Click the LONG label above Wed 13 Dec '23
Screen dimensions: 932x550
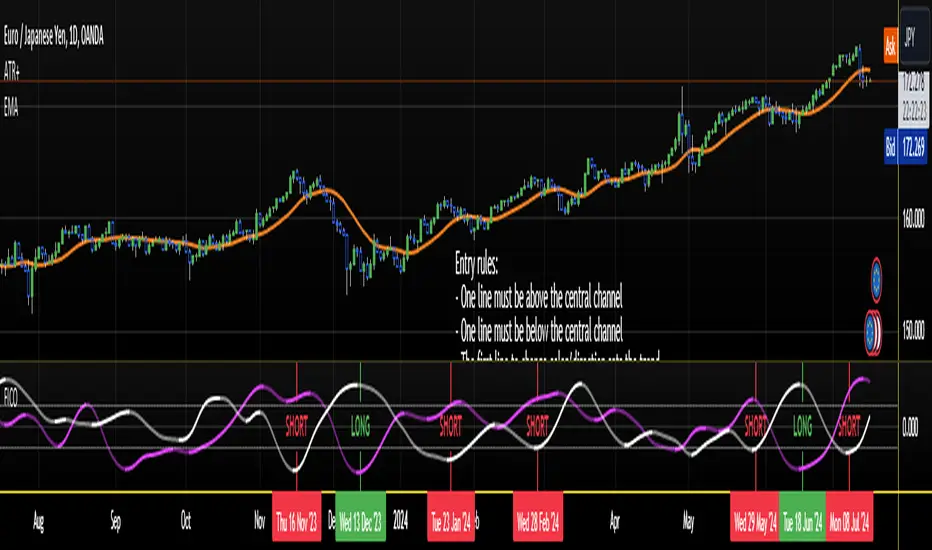coord(360,426)
